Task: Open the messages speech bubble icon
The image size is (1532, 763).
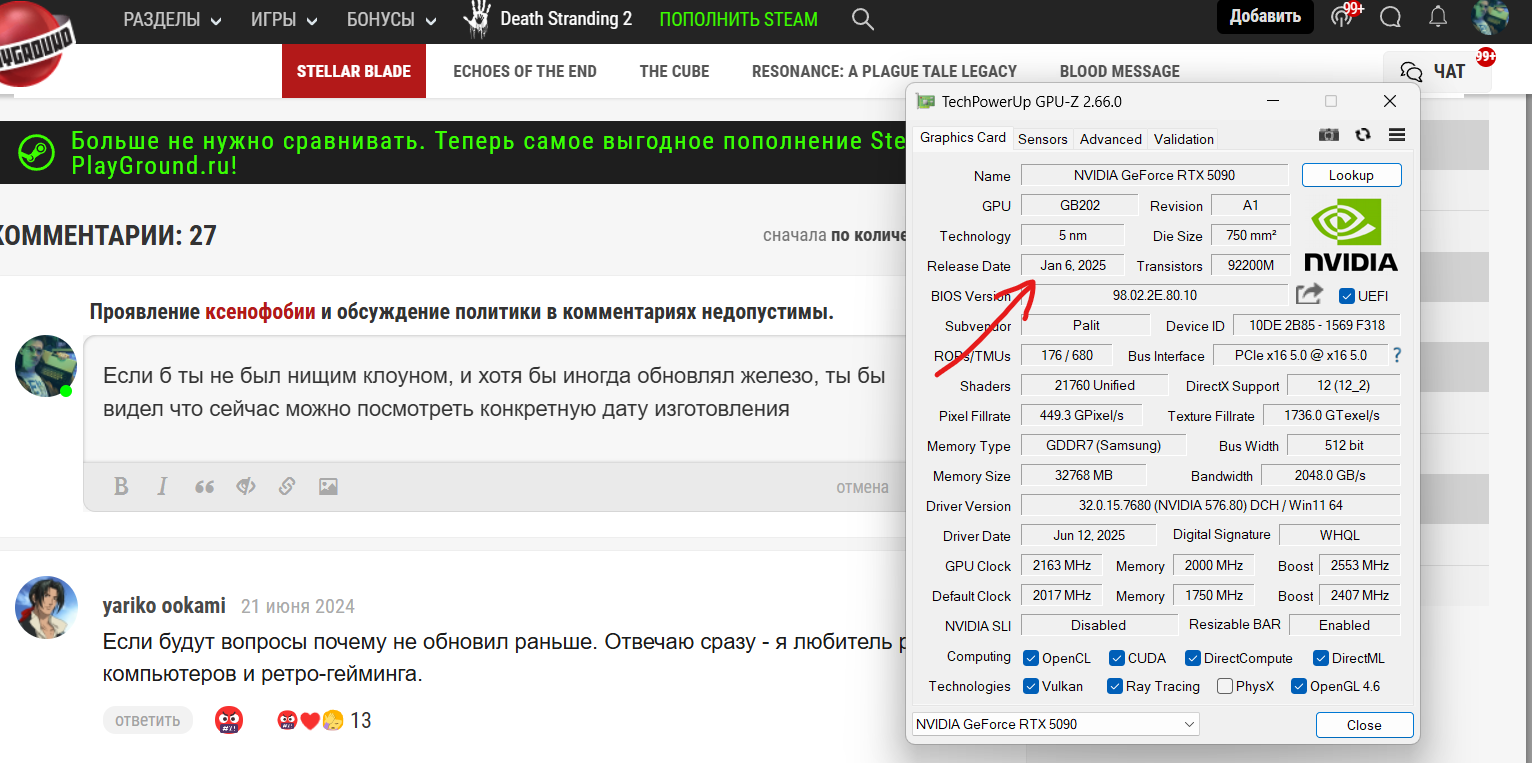Action: pos(1390,17)
